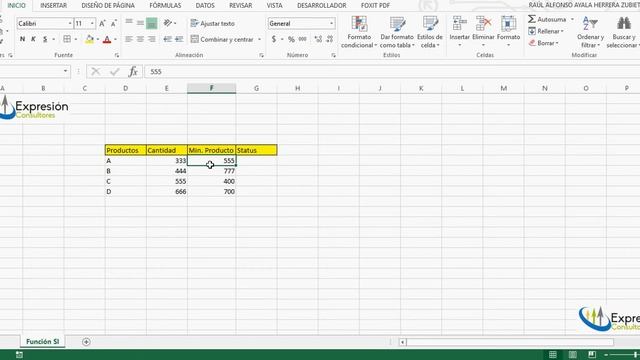The width and height of the screenshot is (640, 360).
Task: Decrease decimal places icon
Action: click(329, 39)
